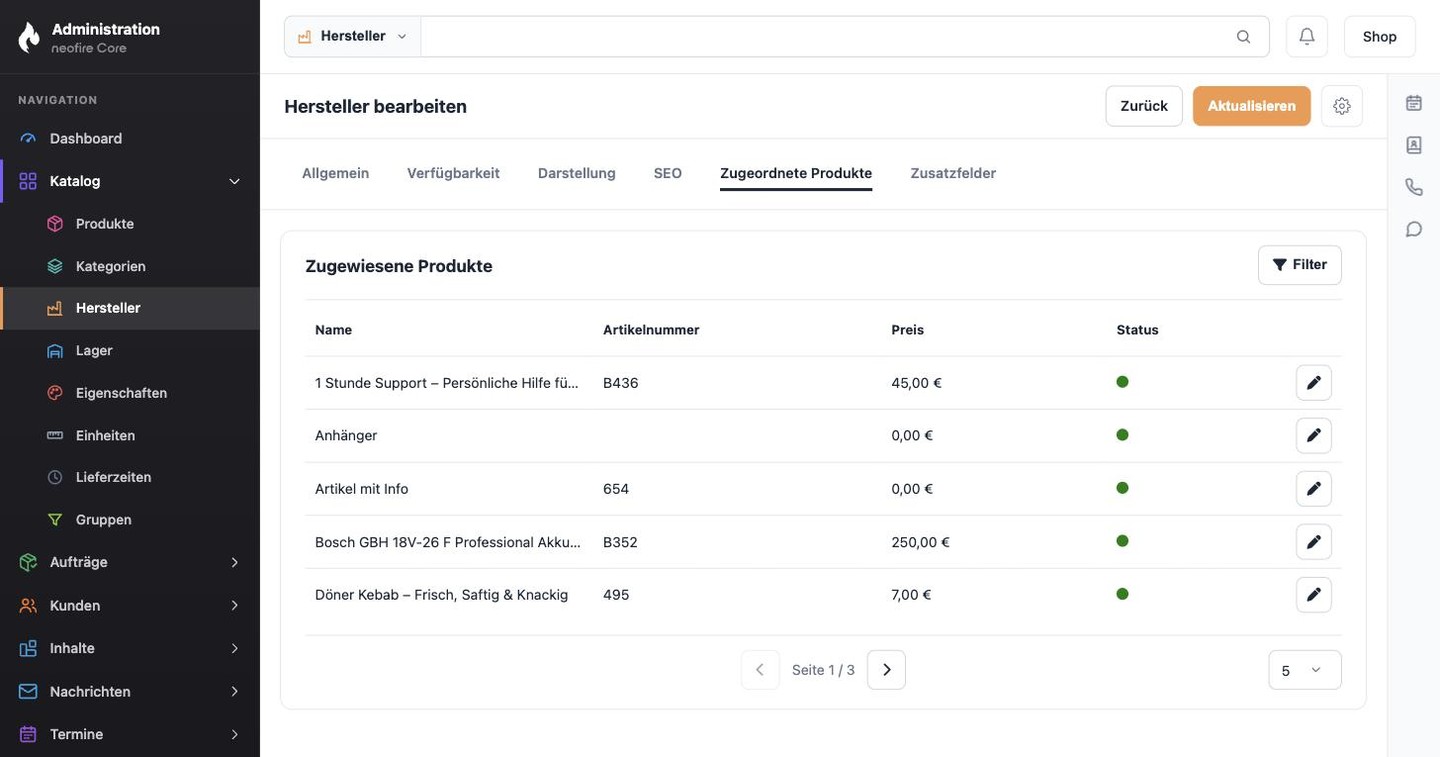The height and width of the screenshot is (757, 1440).
Task: Open the contacts book icon in right sidebar
Action: tap(1414, 145)
